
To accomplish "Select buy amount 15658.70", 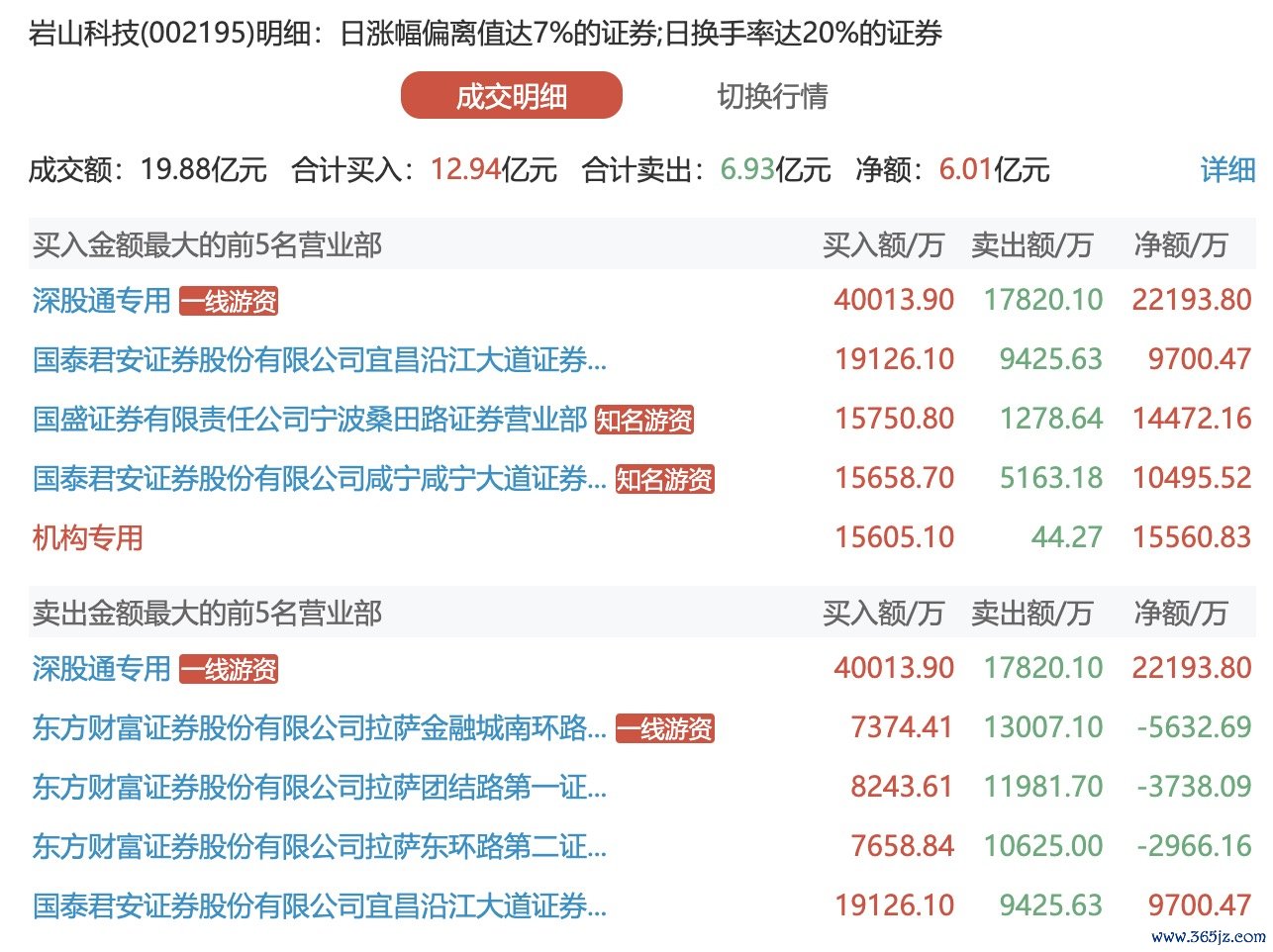I will [895, 478].
